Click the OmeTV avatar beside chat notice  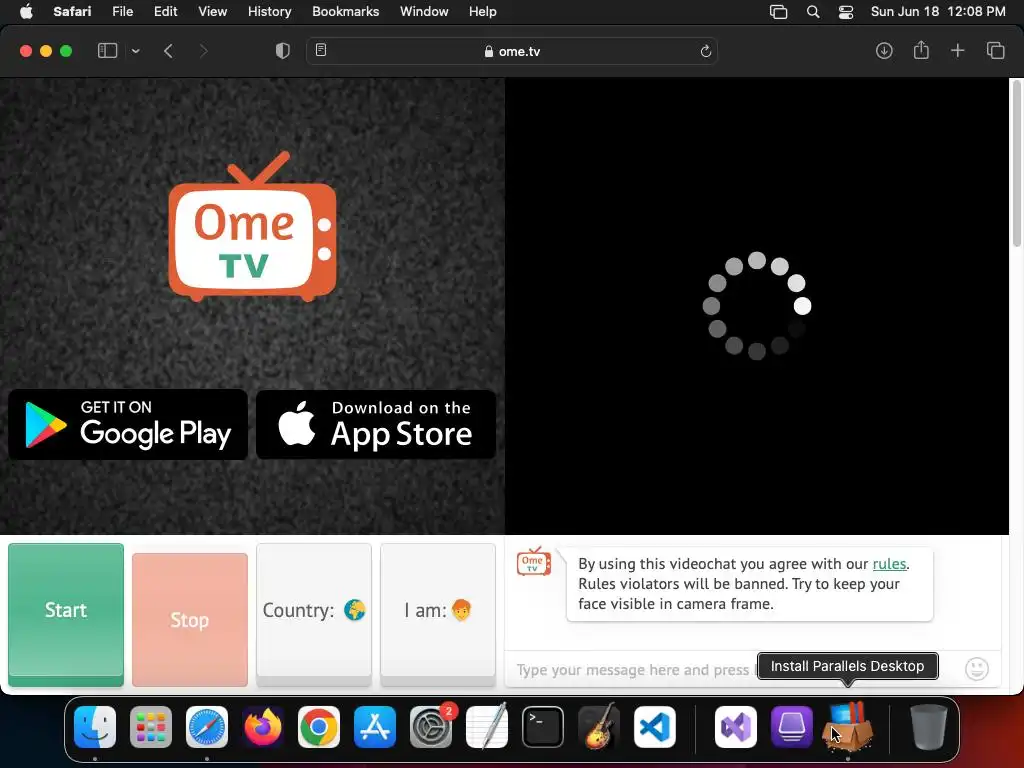point(534,562)
